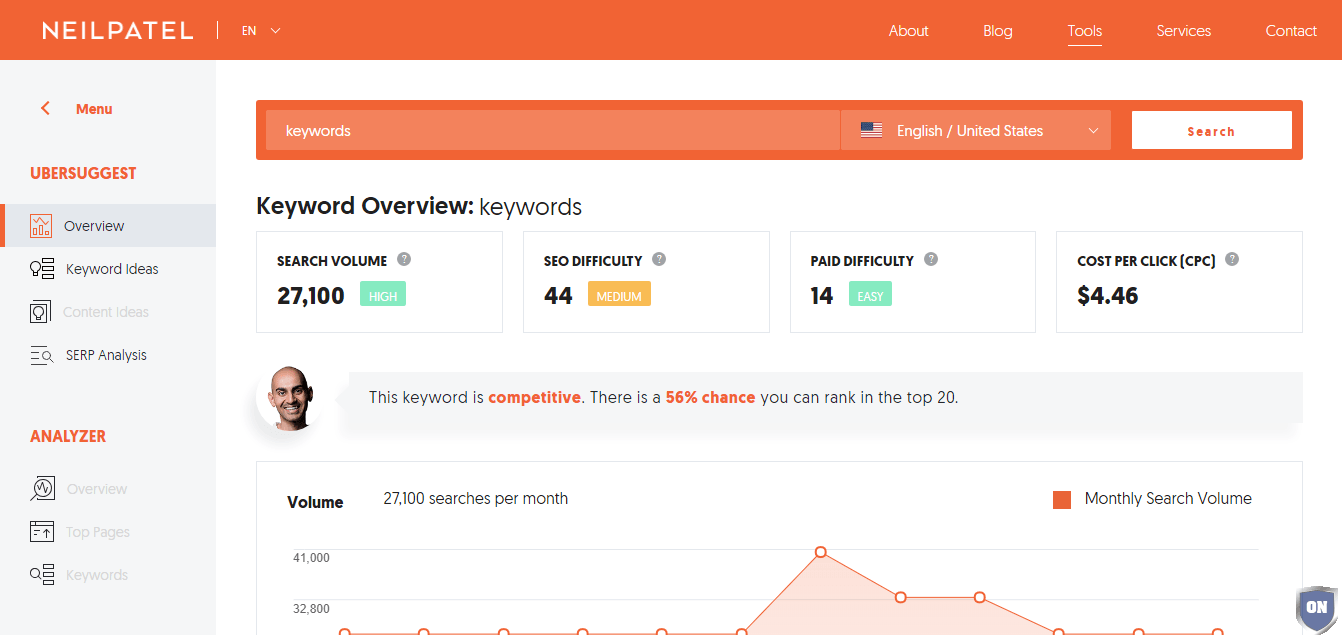Click the 'competitive' highlighted word
The height and width of the screenshot is (635, 1342).
pos(535,397)
